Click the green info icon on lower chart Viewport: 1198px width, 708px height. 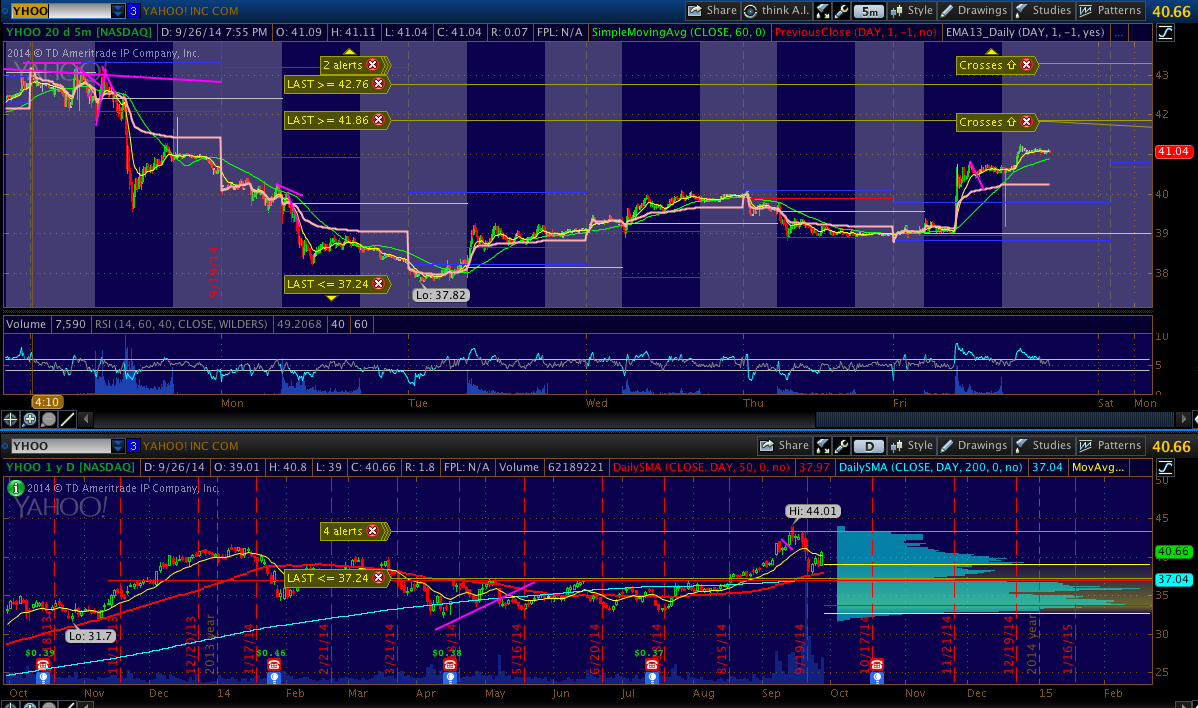point(15,488)
